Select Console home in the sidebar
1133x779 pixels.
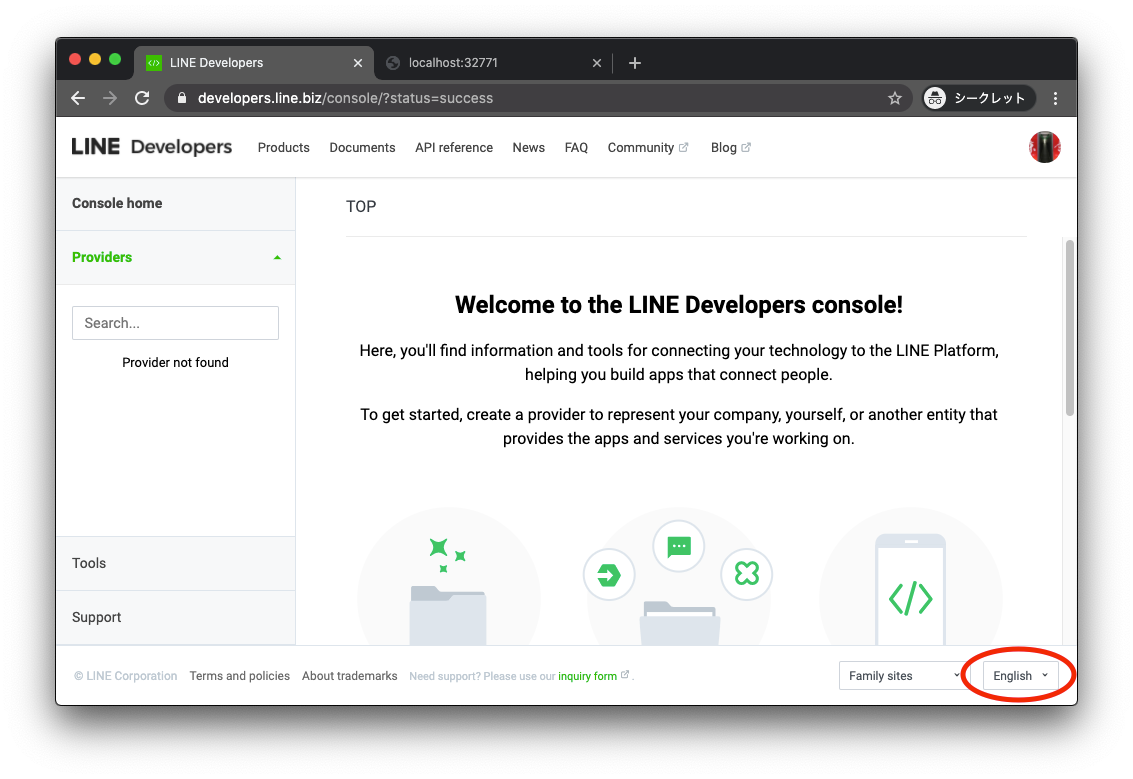click(x=176, y=204)
